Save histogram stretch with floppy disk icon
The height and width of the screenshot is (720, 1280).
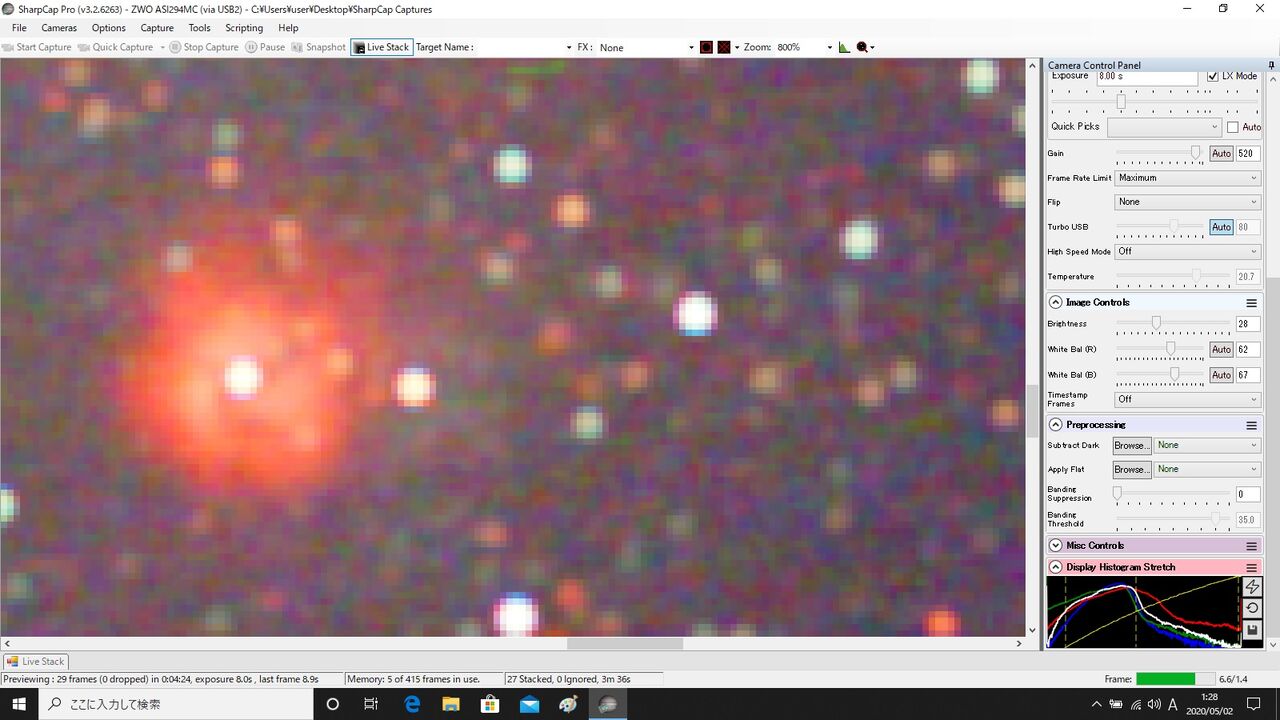(1252, 630)
